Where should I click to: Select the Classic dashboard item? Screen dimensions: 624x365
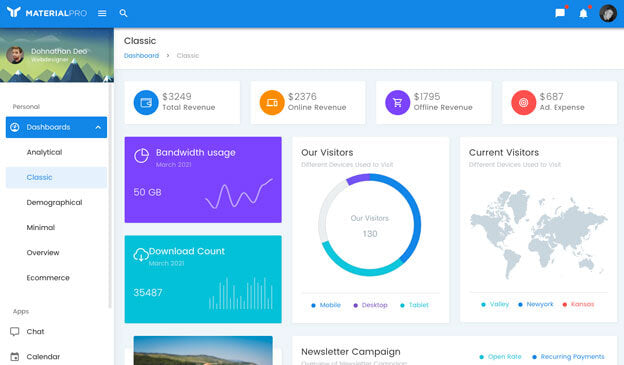56,177
